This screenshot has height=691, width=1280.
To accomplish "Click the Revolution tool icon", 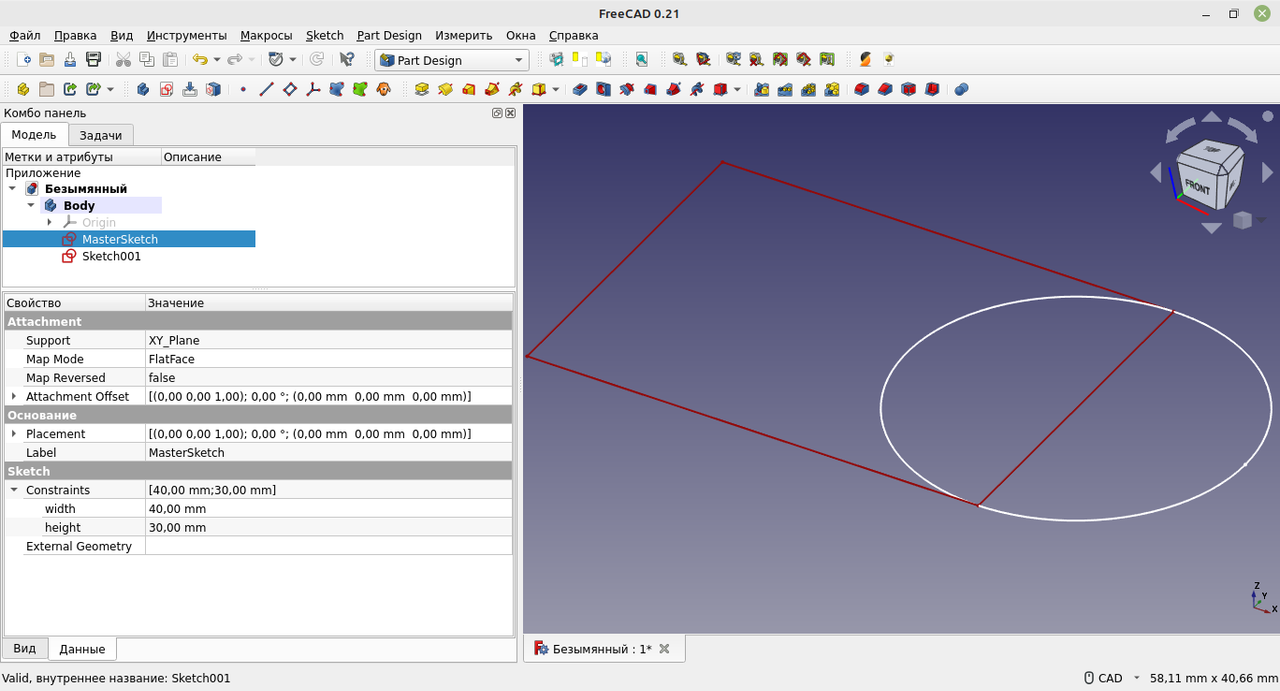I will tap(445, 89).
